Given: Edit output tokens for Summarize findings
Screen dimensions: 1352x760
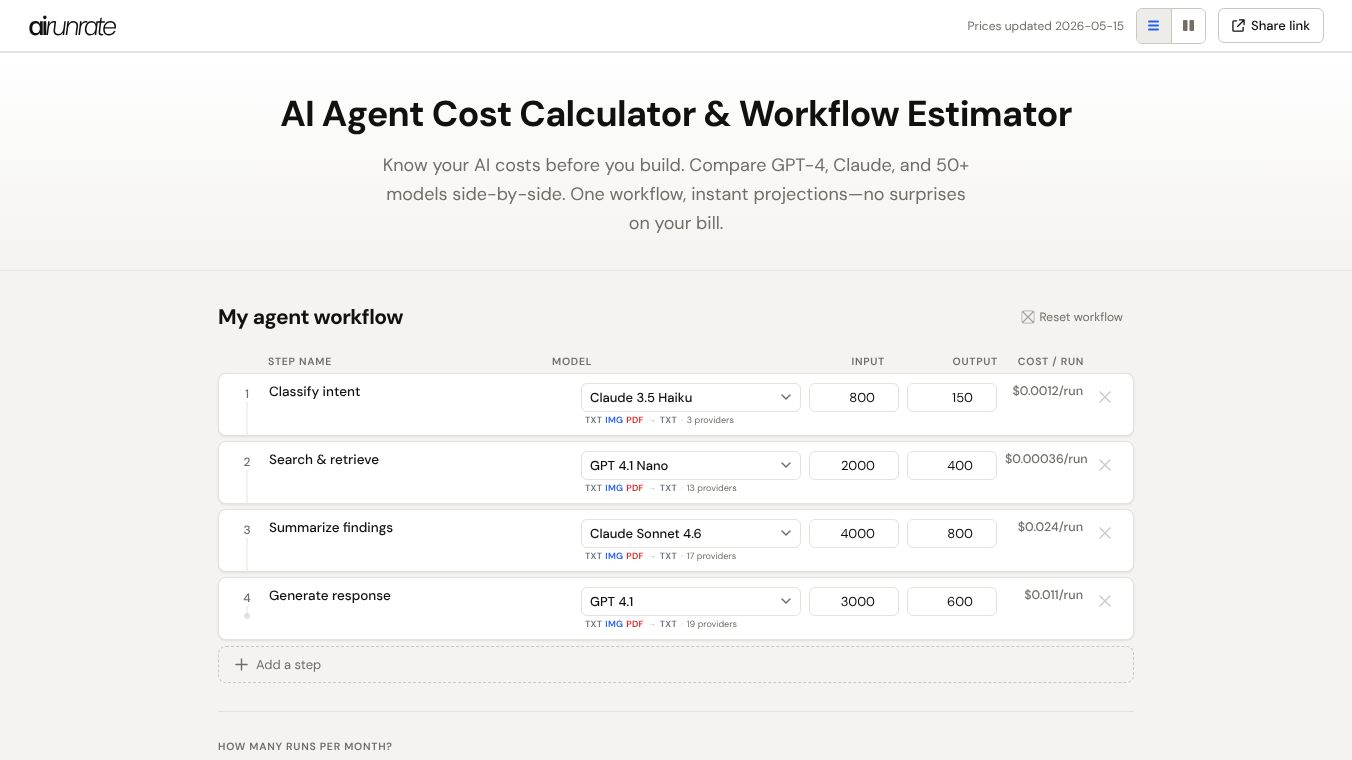Looking at the screenshot, I should tap(952, 534).
